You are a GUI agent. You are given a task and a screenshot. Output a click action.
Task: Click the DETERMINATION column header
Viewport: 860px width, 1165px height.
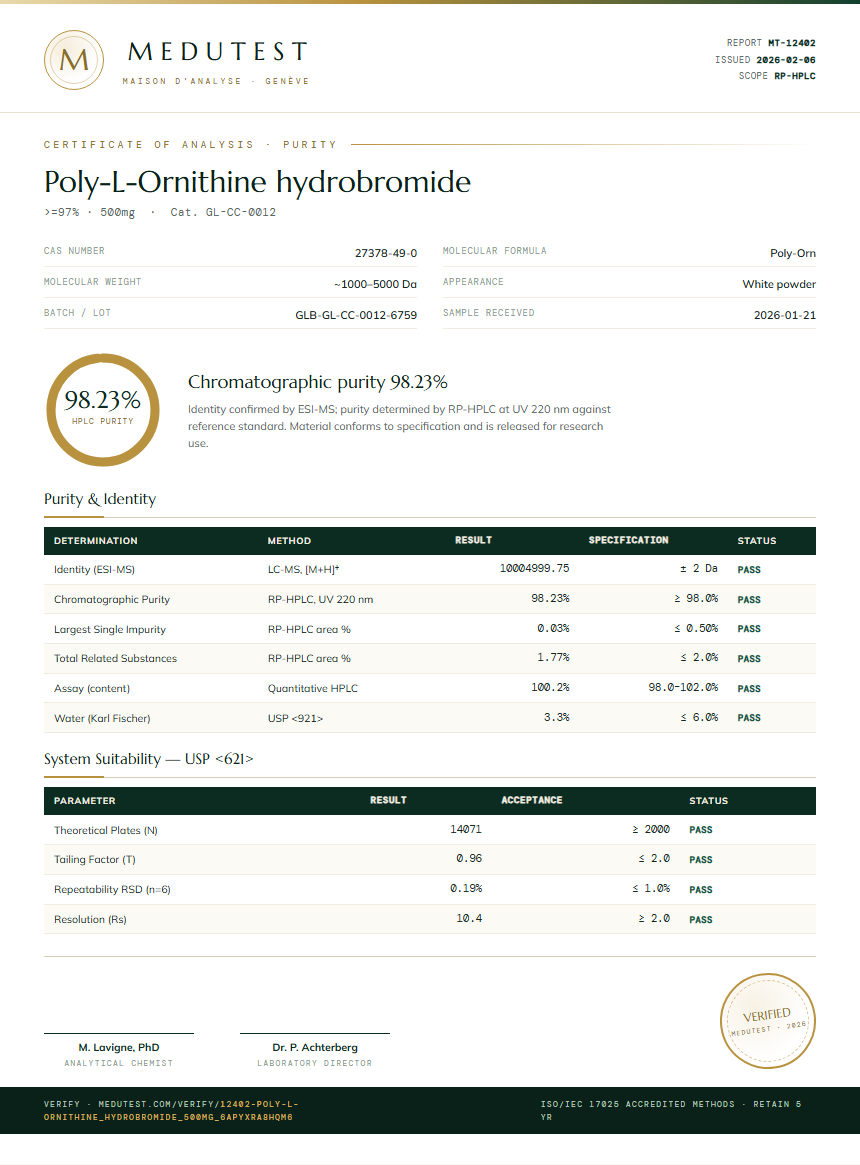click(95, 541)
